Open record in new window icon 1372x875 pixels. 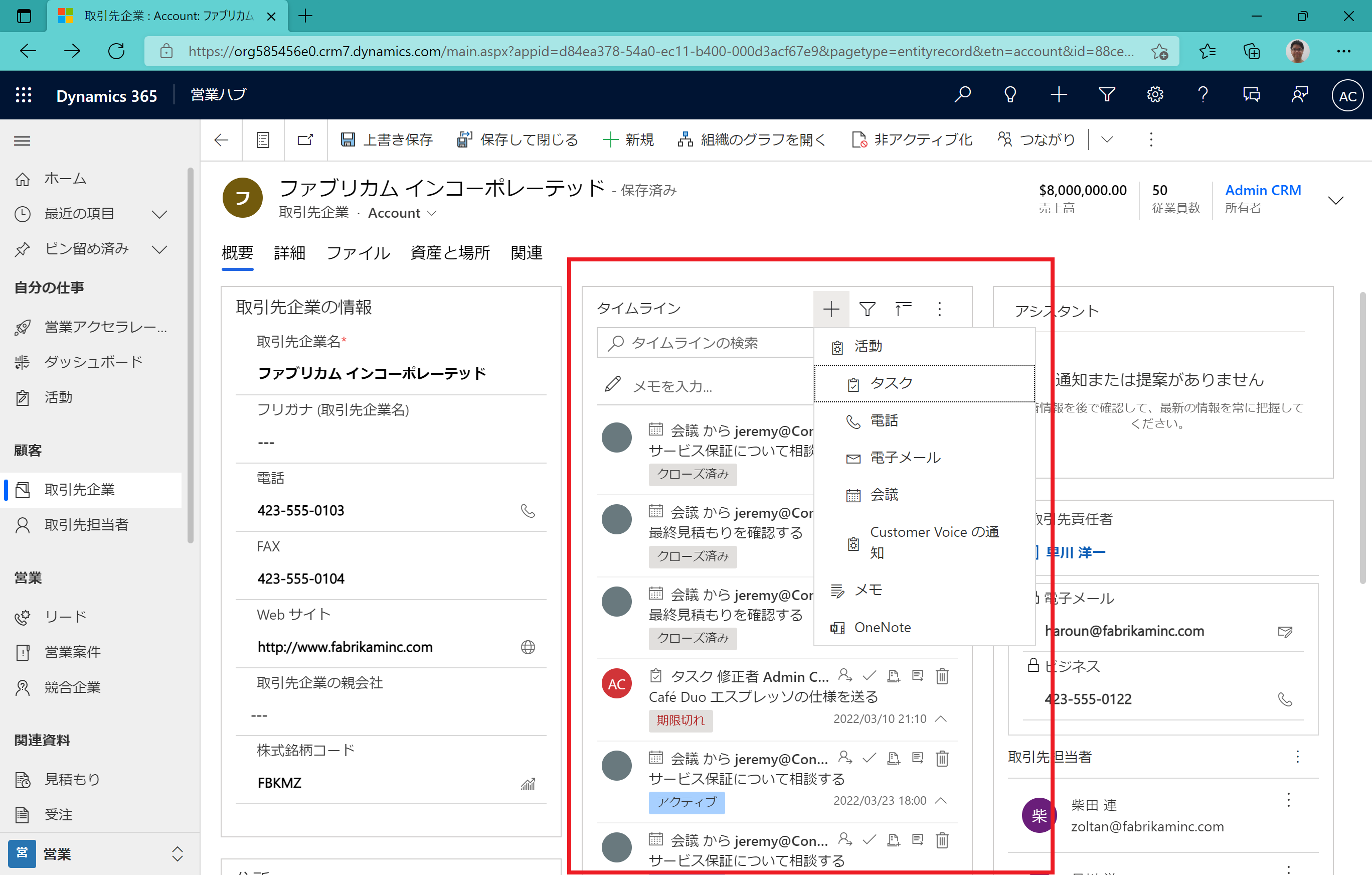(305, 139)
